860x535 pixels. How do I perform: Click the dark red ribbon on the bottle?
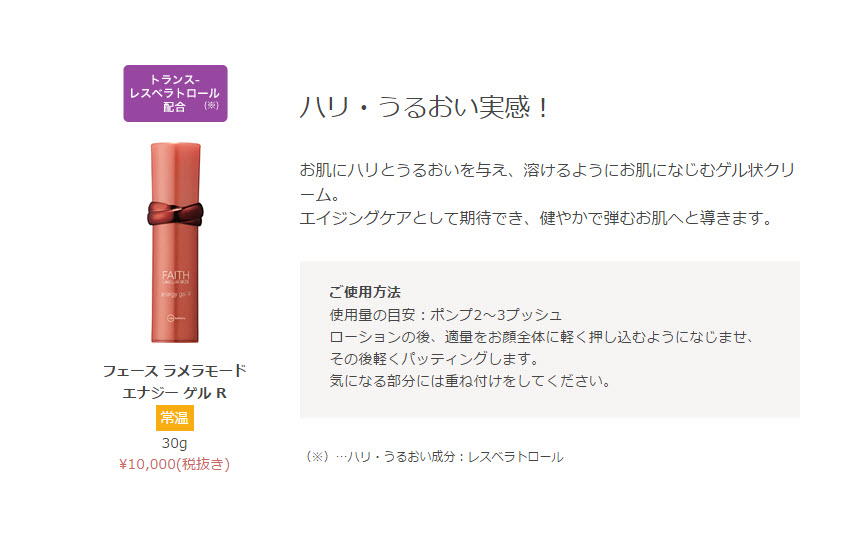(175, 214)
